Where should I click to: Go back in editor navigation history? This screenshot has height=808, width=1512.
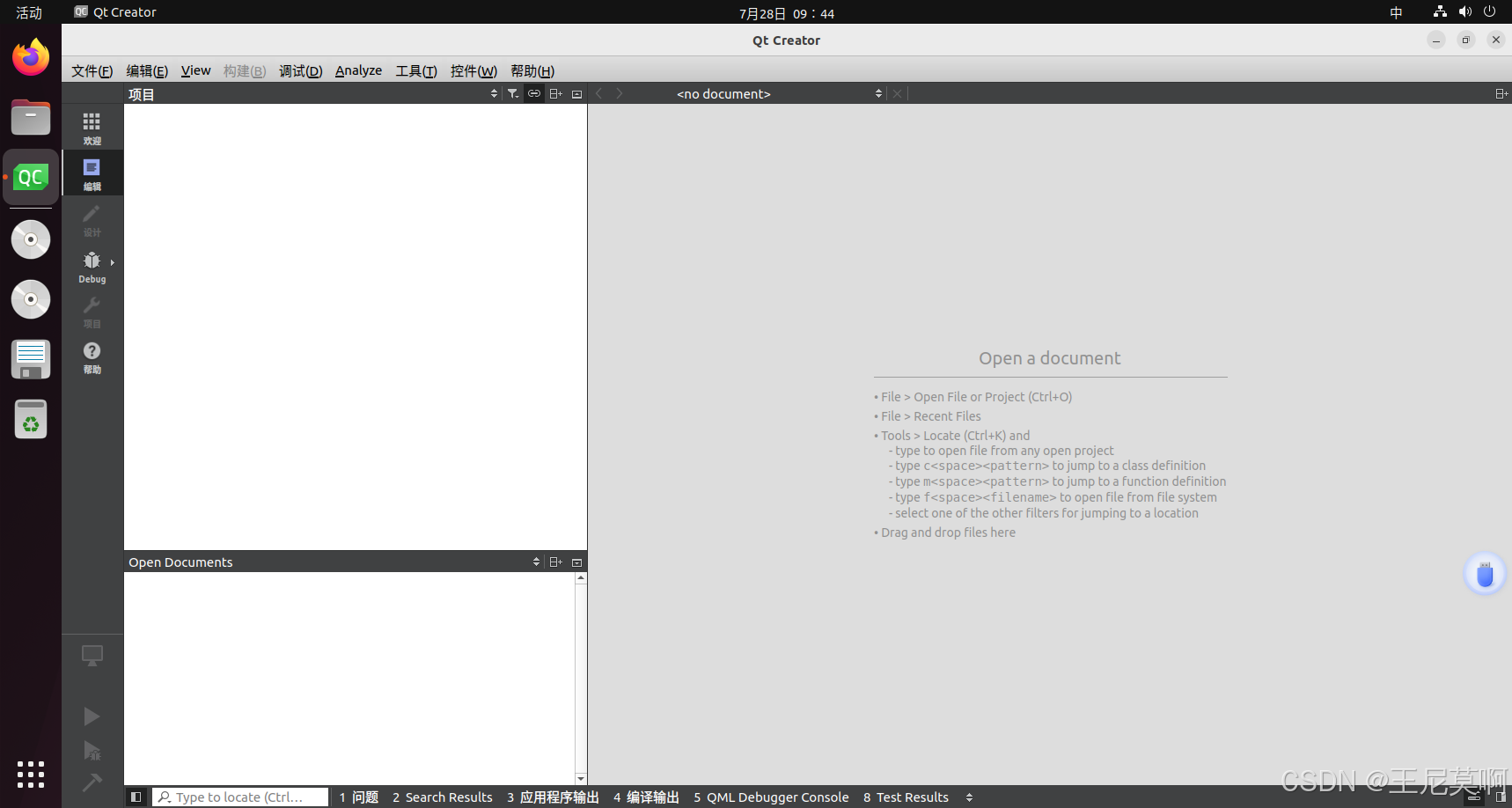click(598, 93)
